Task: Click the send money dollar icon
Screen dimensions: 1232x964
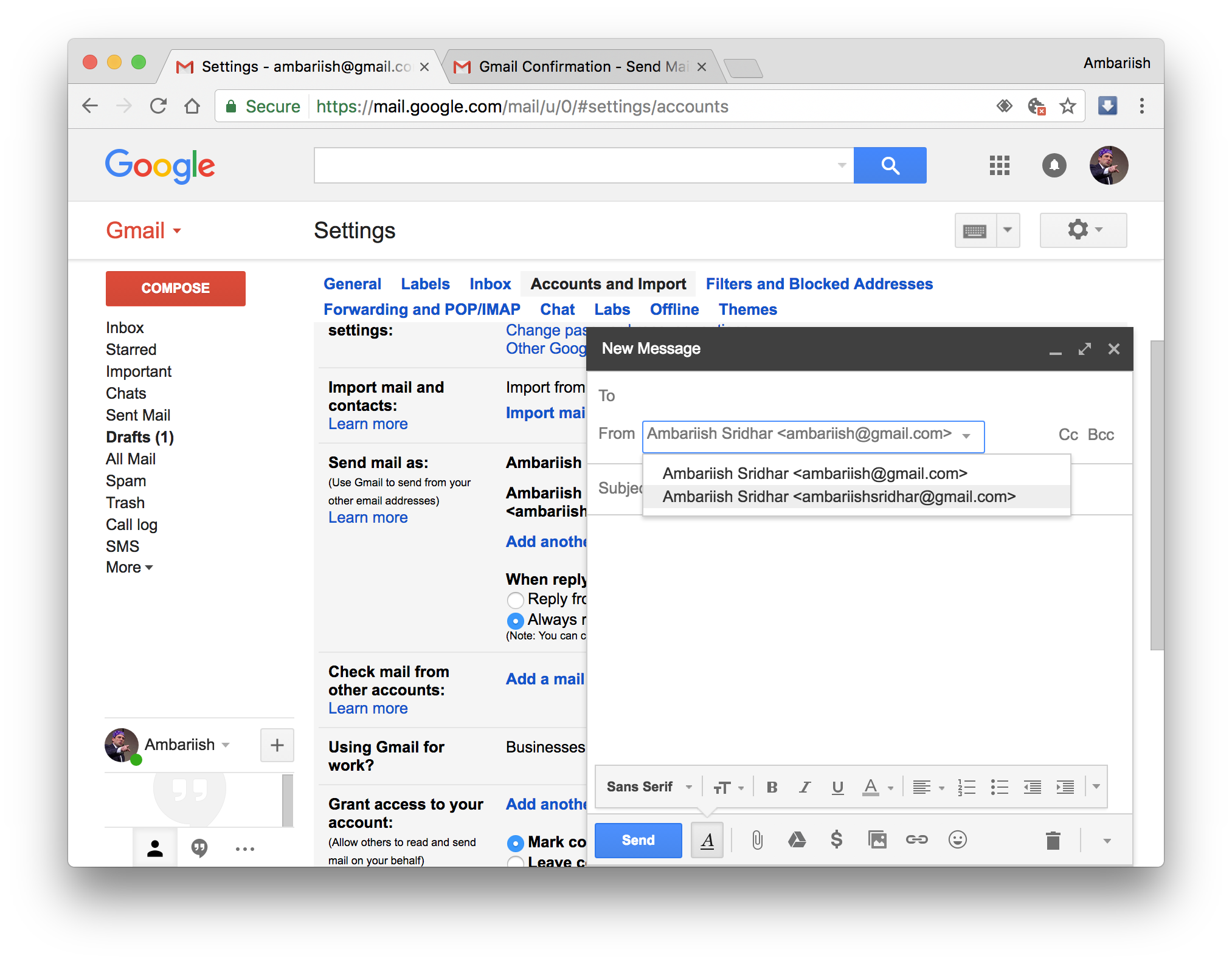Action: tap(836, 840)
